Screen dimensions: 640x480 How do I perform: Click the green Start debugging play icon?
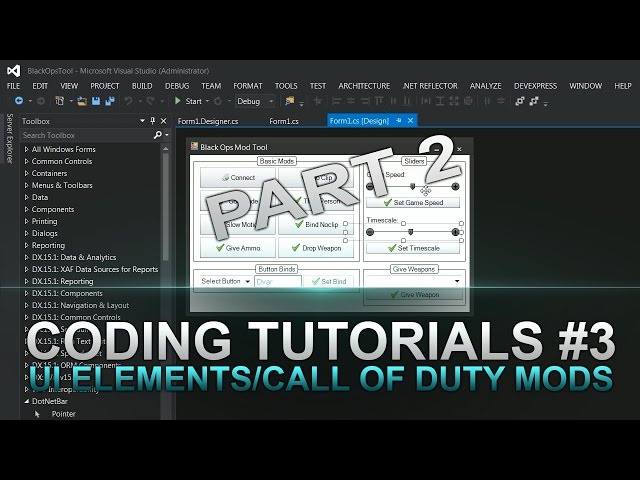[178, 101]
